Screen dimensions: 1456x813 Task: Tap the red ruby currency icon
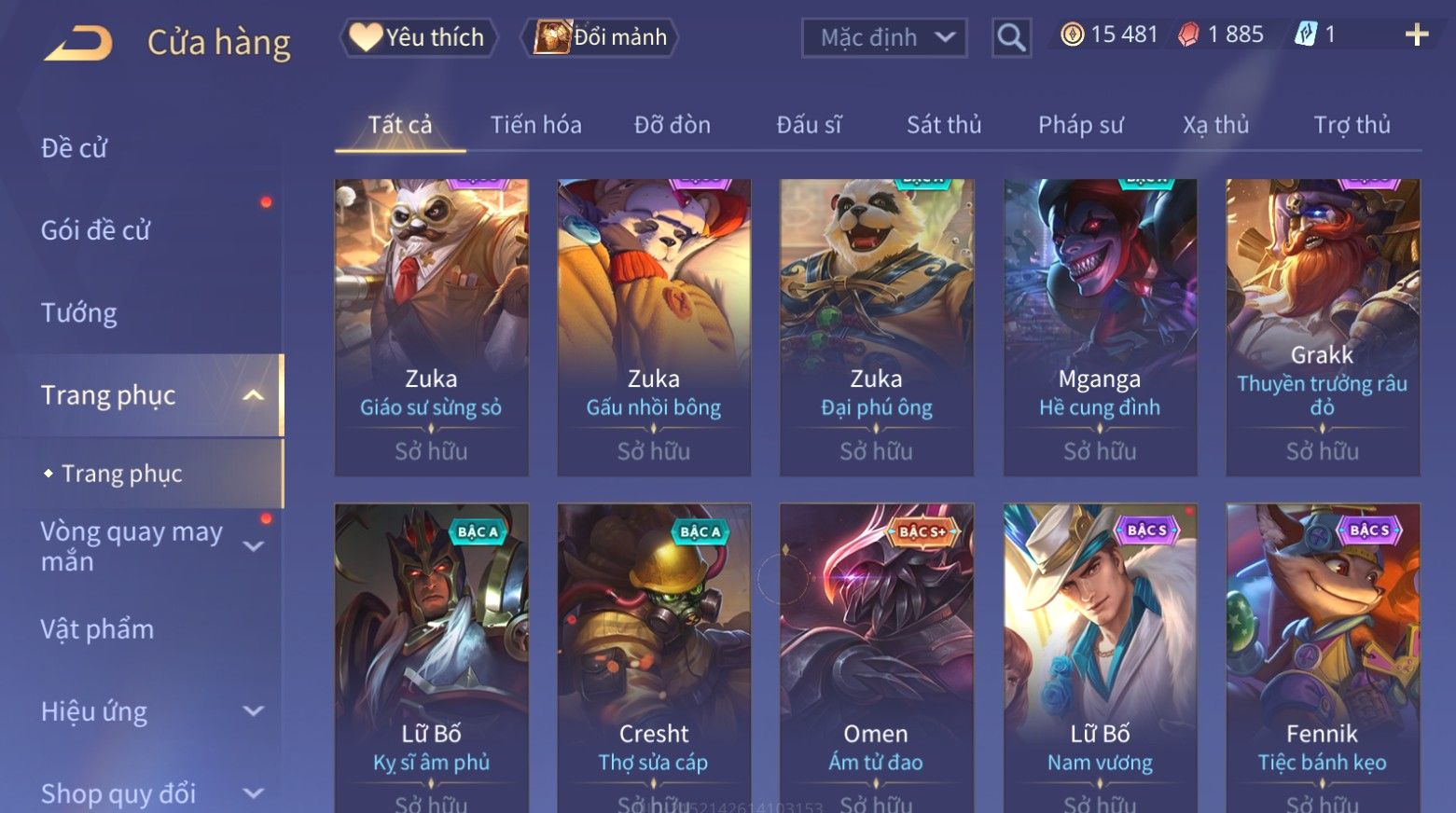pyautogui.click(x=1188, y=35)
